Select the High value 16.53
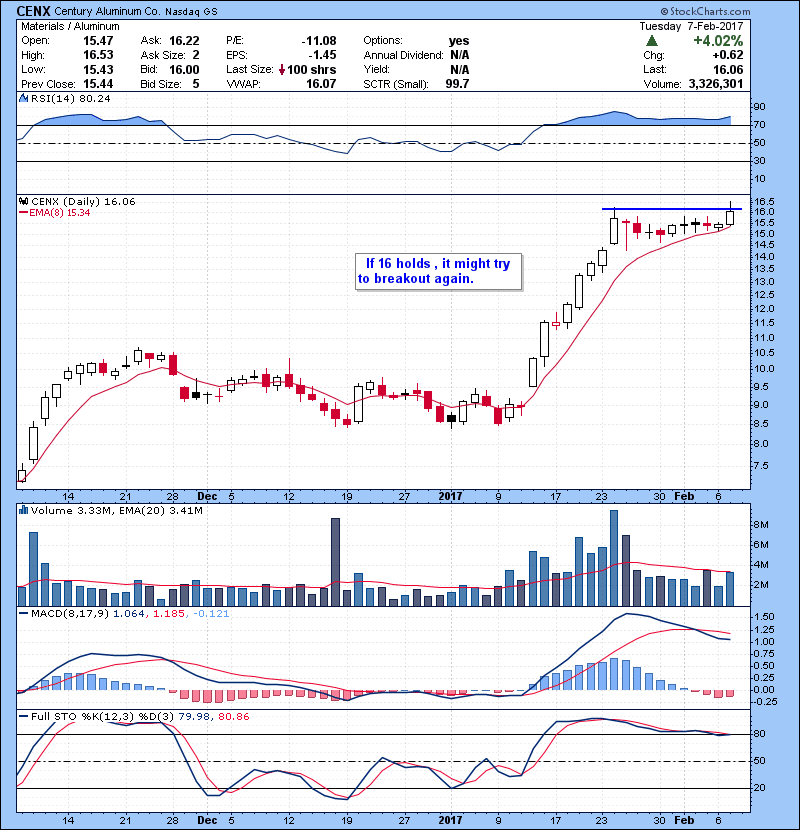This screenshot has height=830, width=800. tap(98, 55)
